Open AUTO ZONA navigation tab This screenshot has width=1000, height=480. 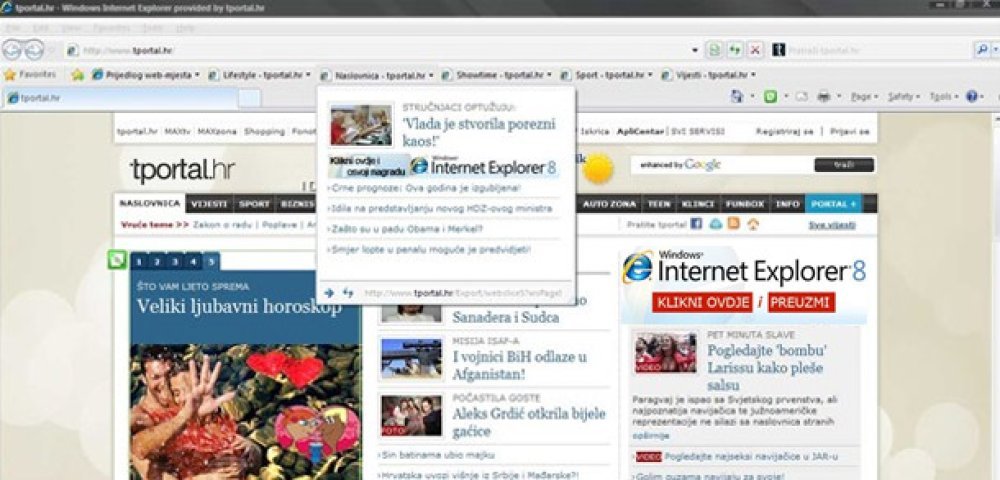(x=609, y=204)
